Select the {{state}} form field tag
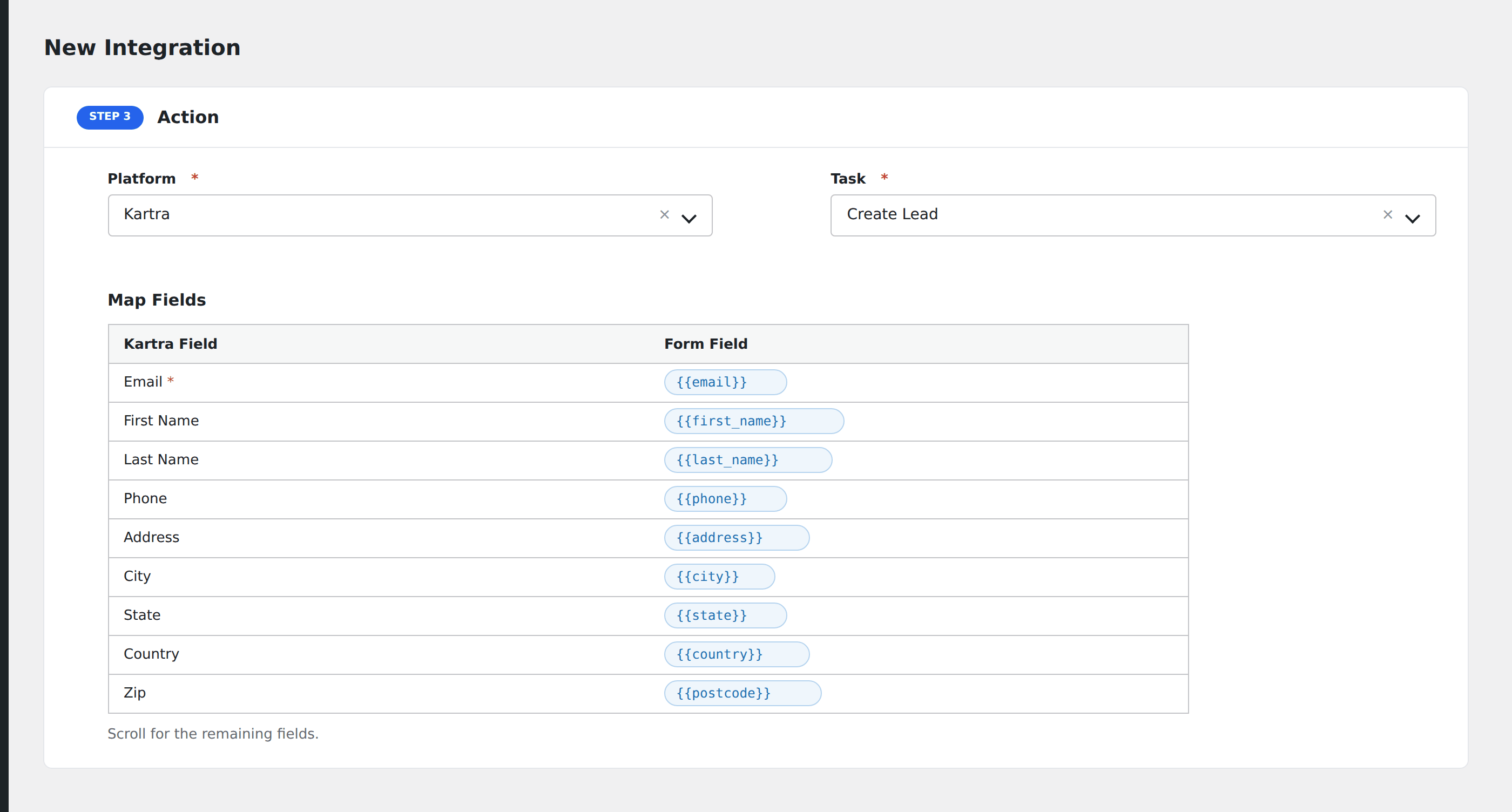This screenshot has width=1512, height=812. coord(725,615)
